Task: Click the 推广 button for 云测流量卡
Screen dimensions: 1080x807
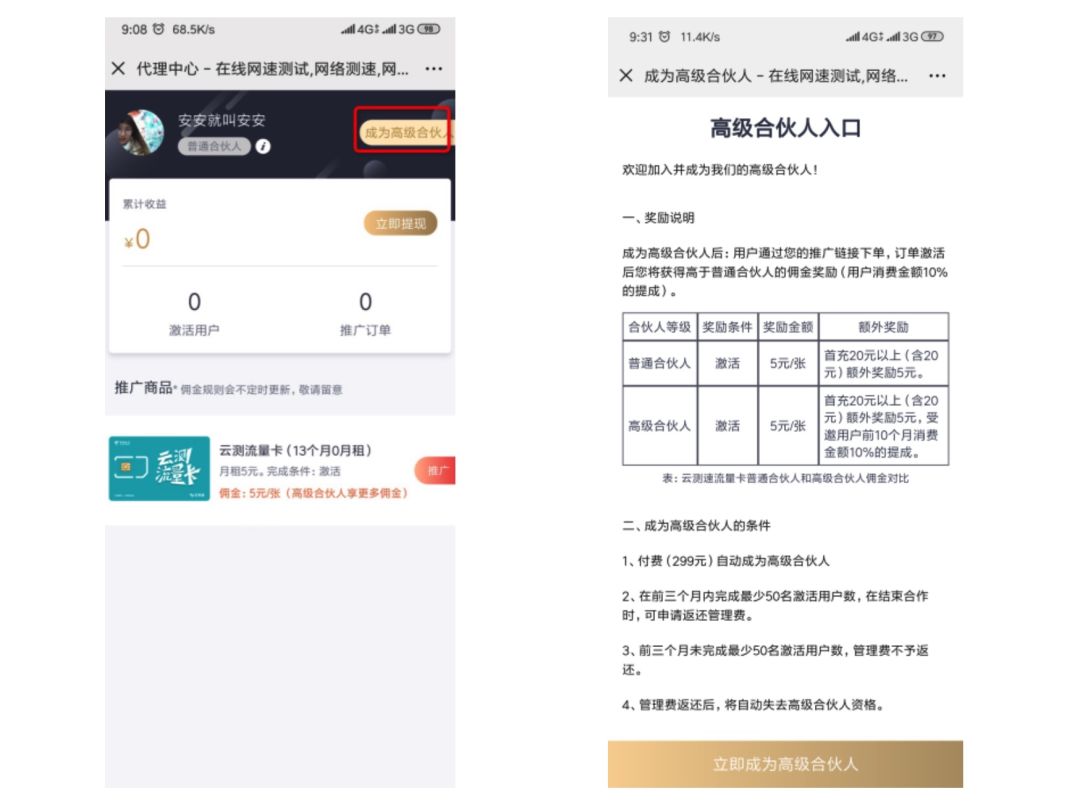Action: pyautogui.click(x=435, y=470)
